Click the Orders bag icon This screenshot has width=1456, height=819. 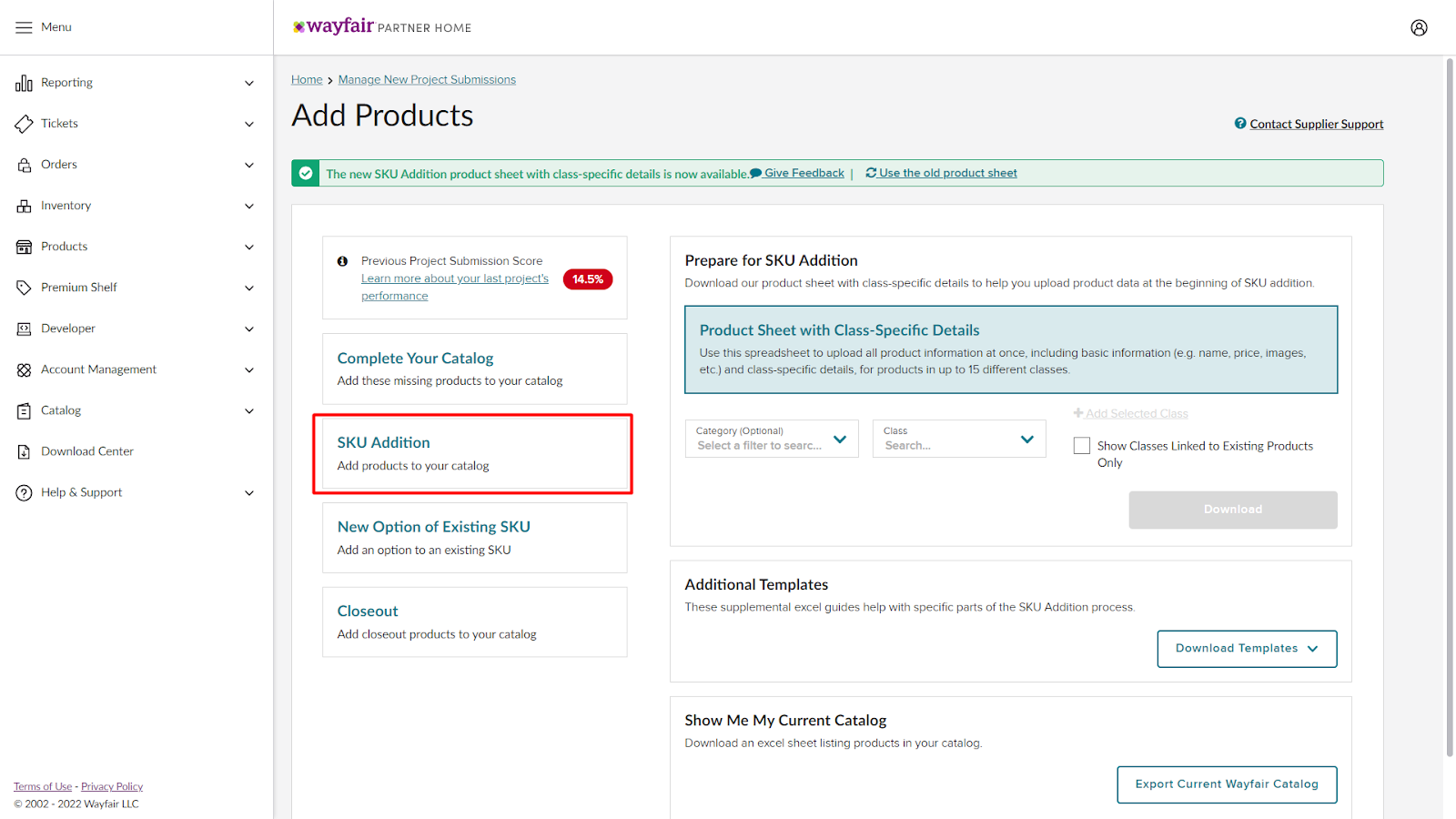click(x=24, y=165)
